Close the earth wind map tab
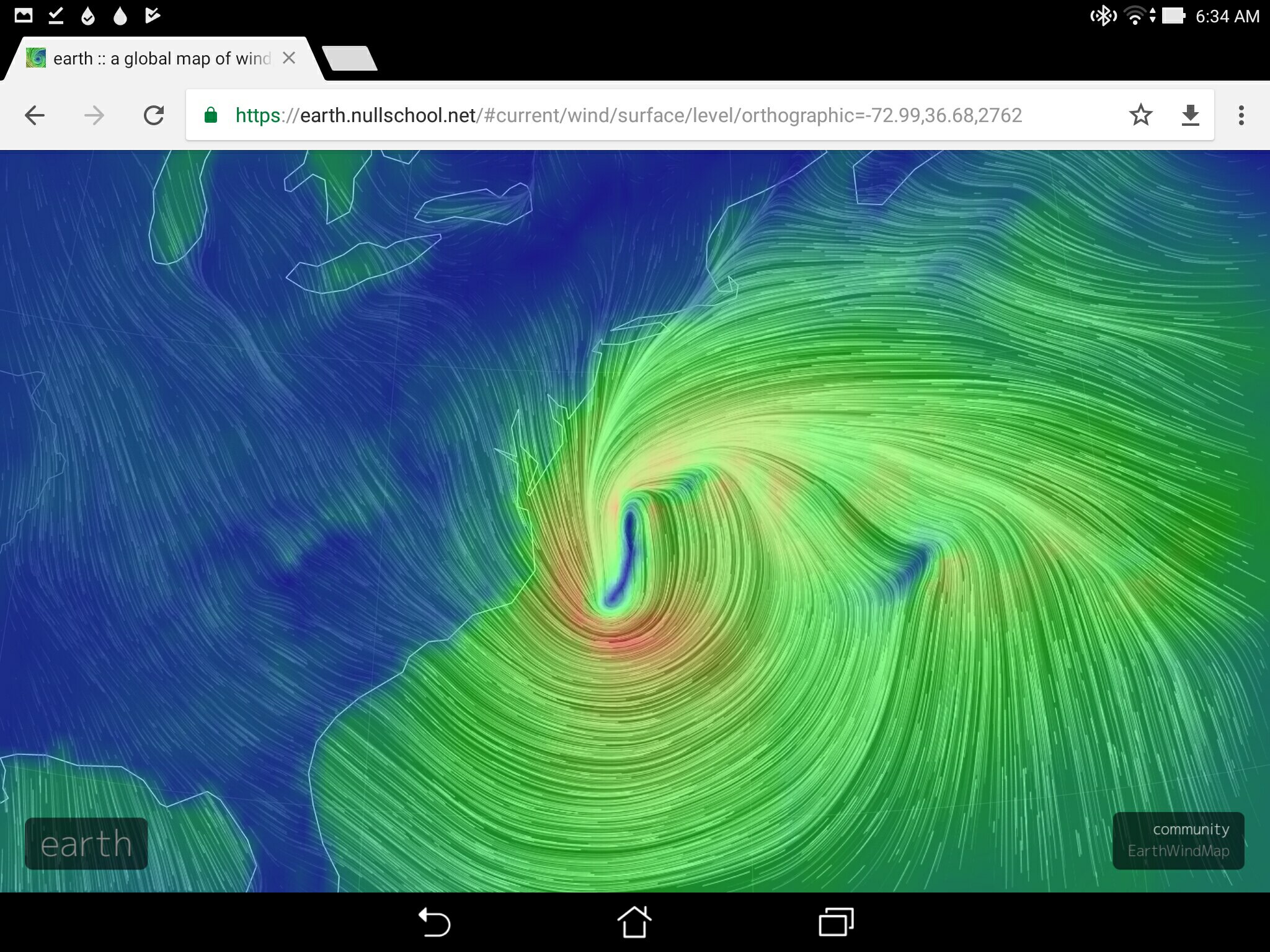This screenshot has height=952, width=1270. click(289, 58)
